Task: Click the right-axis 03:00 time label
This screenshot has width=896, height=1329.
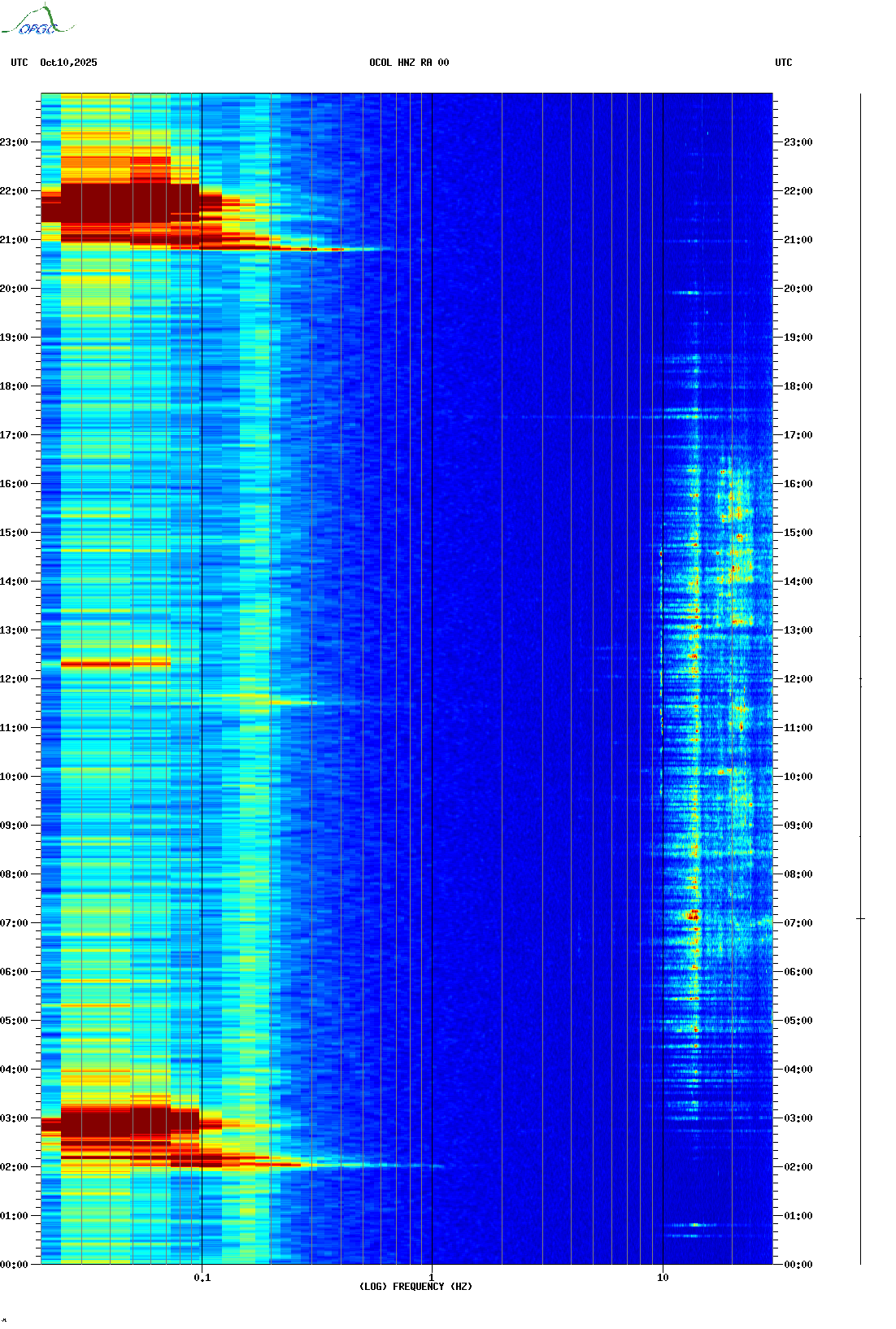Action: [798, 1118]
